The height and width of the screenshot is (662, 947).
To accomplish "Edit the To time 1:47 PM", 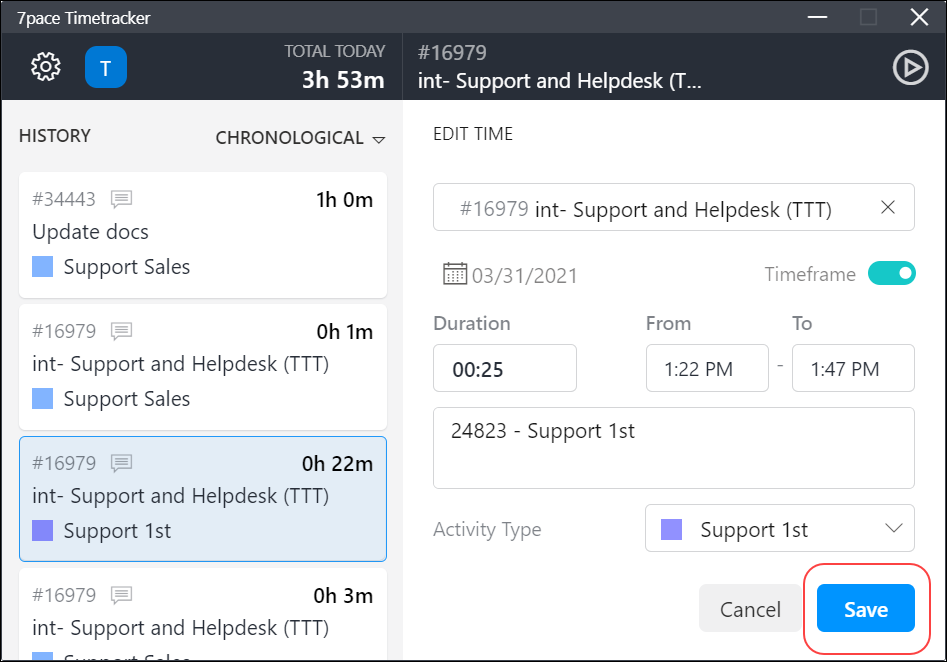I will tap(853, 368).
